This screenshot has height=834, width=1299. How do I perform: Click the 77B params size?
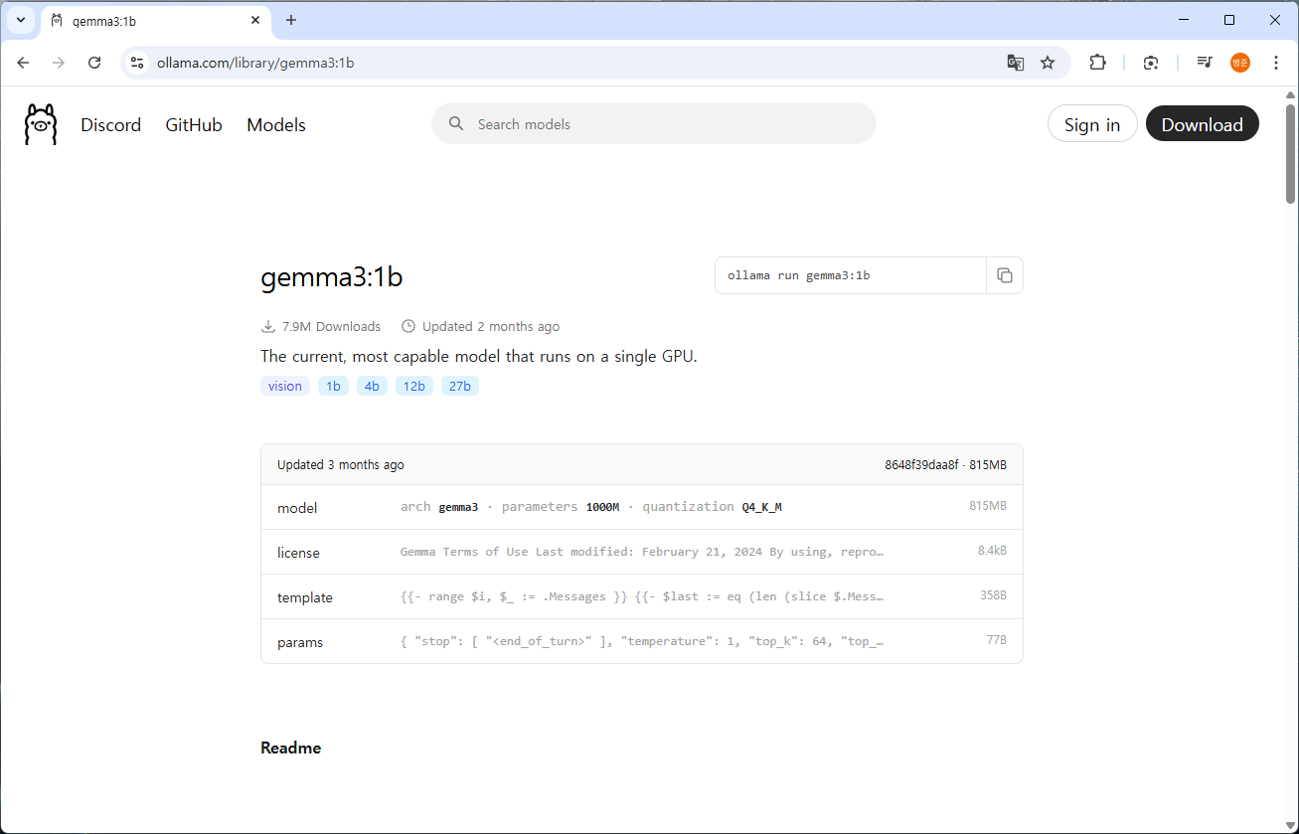pos(996,640)
